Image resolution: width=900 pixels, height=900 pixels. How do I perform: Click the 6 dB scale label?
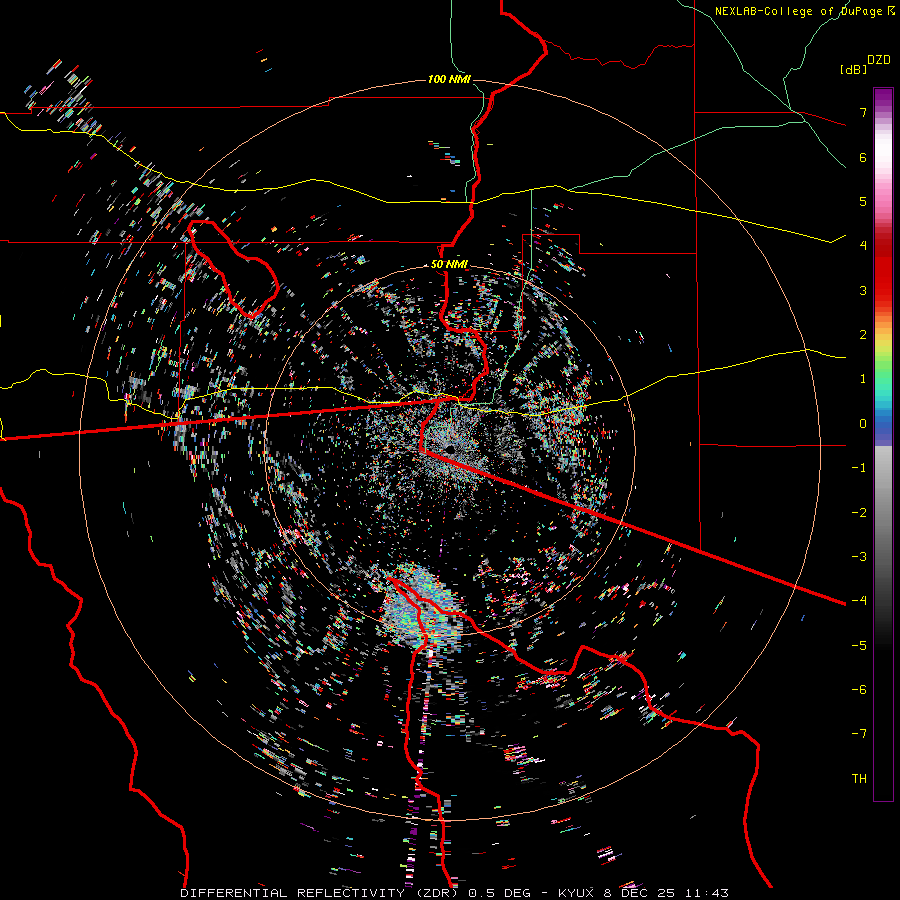(863, 157)
